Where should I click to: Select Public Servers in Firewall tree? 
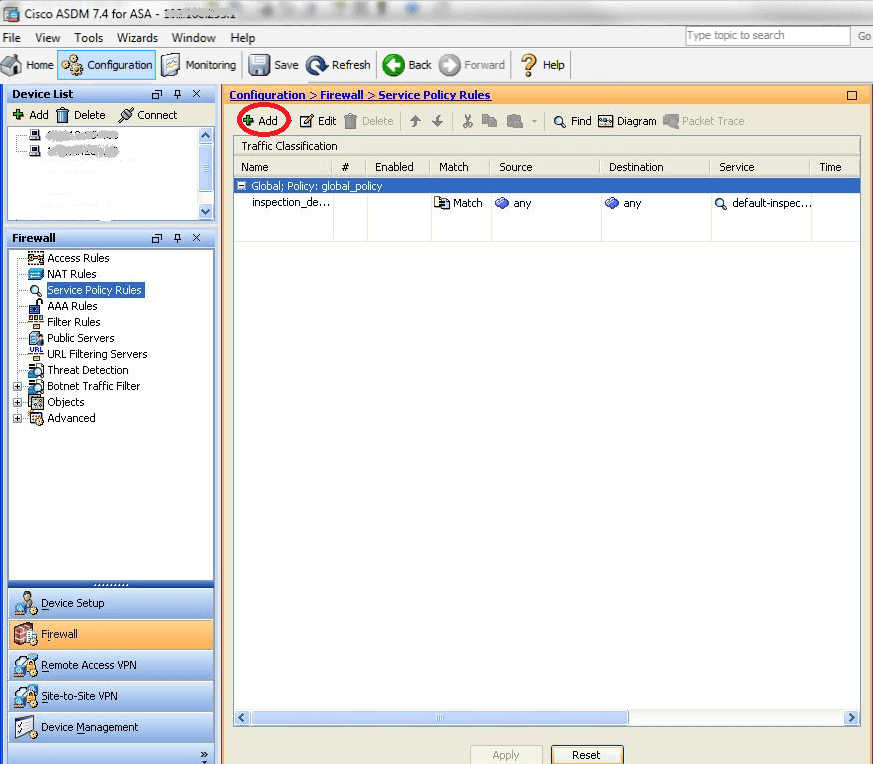80,338
